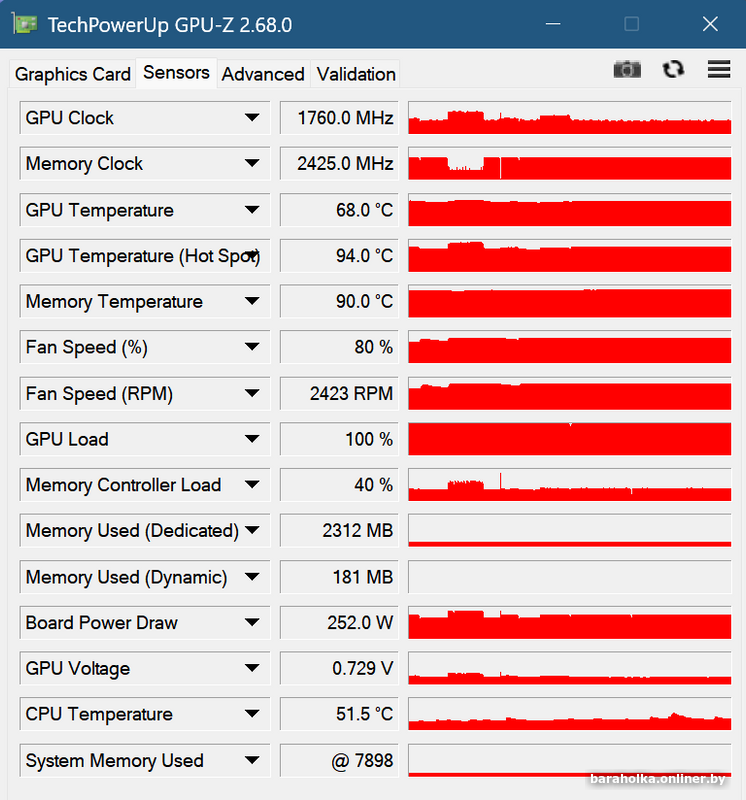This screenshot has height=800, width=746.
Task: Expand the GPU Temperature dropdown
Action: coord(252,210)
